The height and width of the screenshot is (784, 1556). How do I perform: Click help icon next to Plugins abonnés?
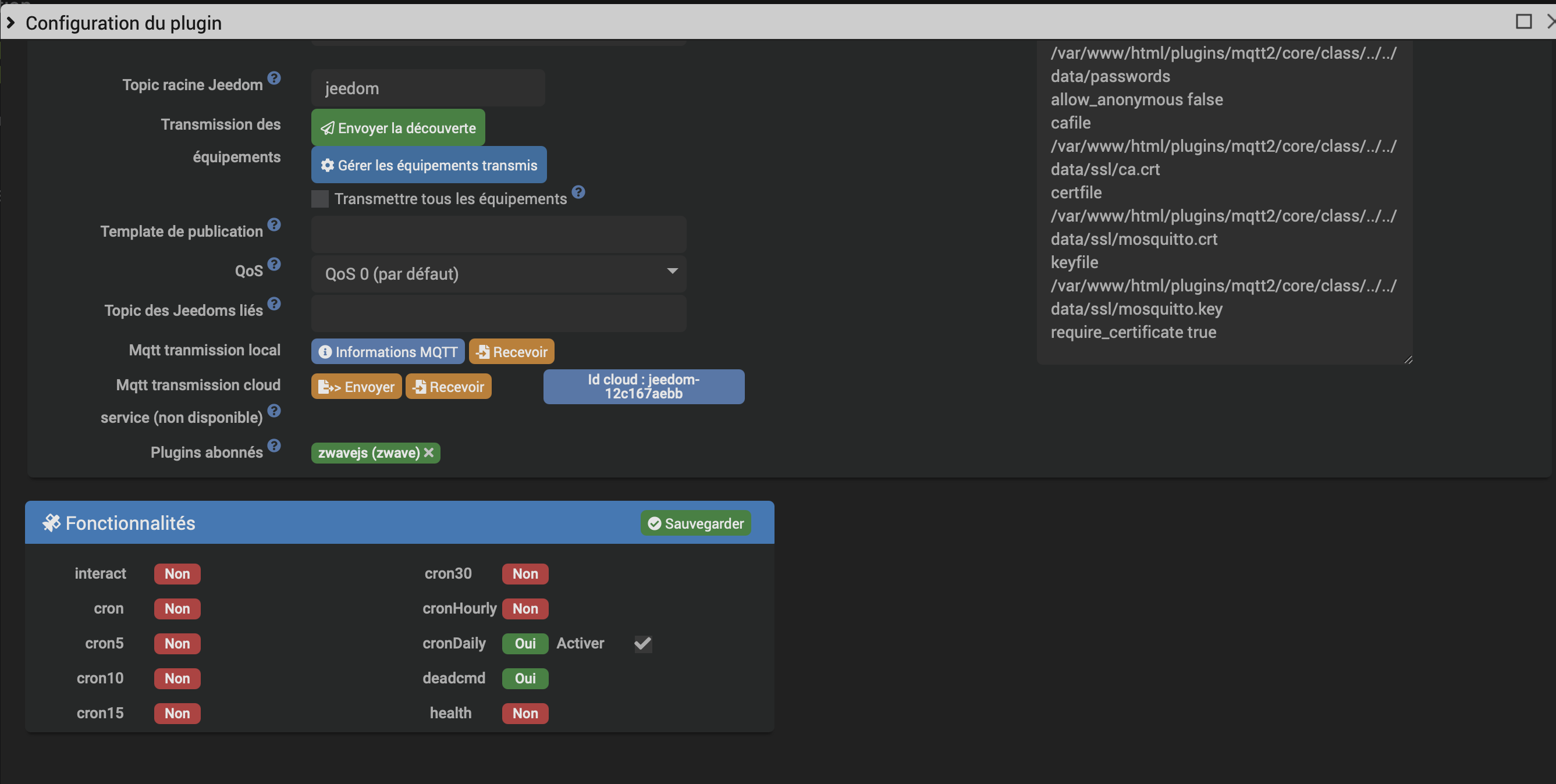click(274, 446)
